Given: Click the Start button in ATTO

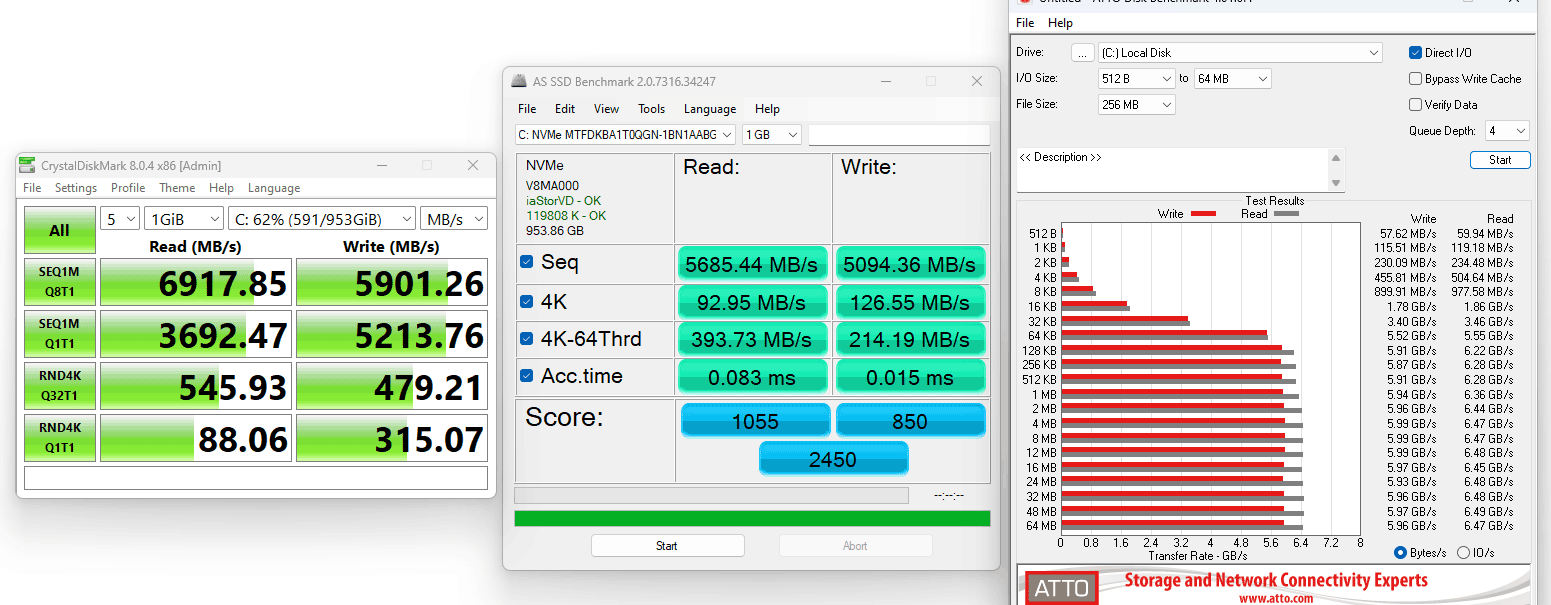Looking at the screenshot, I should [x=1500, y=160].
